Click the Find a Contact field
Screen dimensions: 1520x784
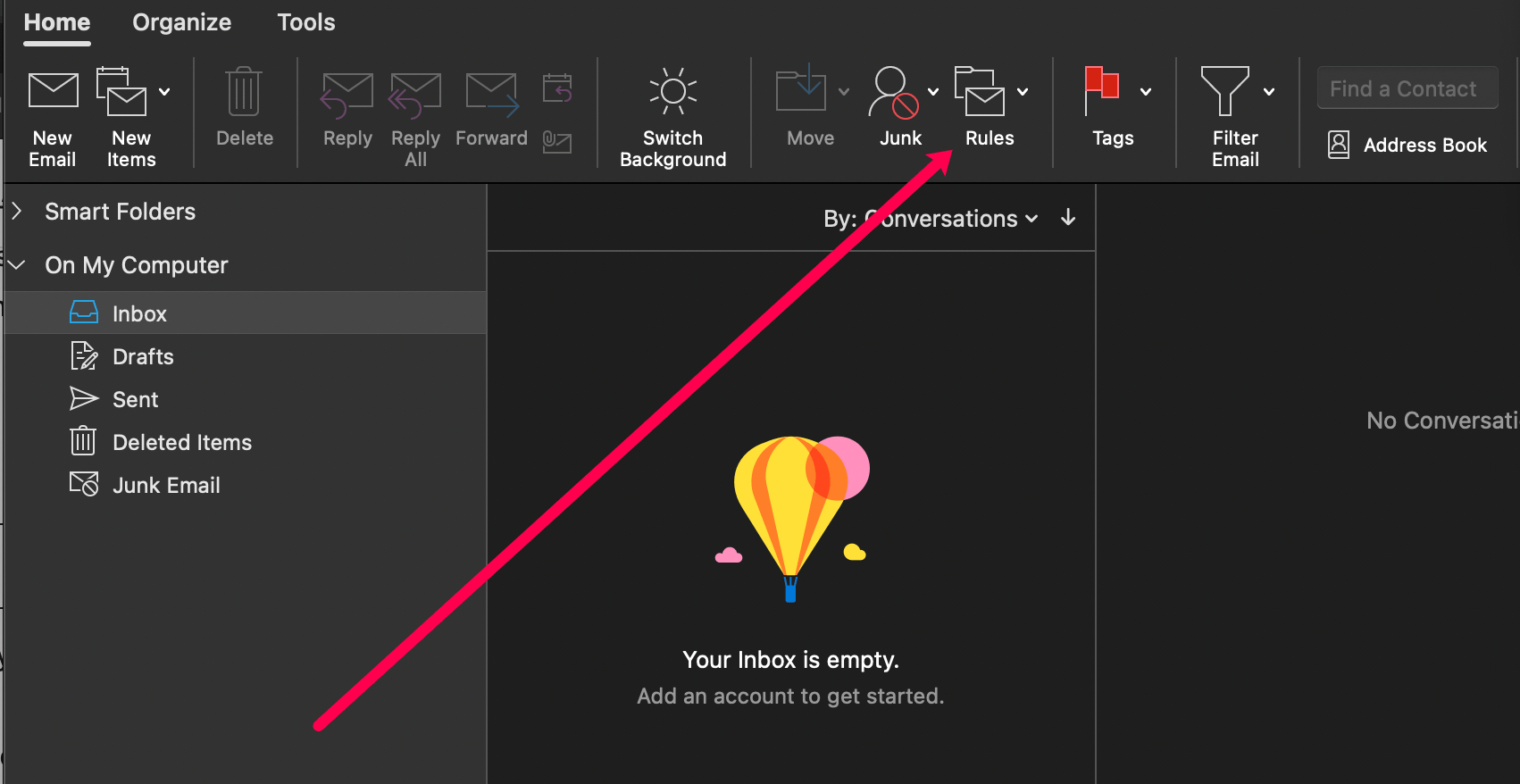pyautogui.click(x=1407, y=88)
